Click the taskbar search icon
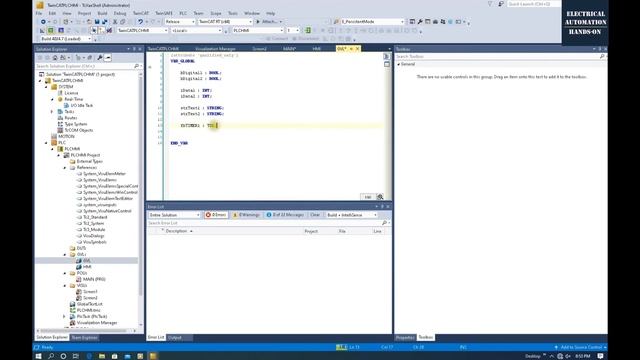640x360 pixels. click(51, 356)
